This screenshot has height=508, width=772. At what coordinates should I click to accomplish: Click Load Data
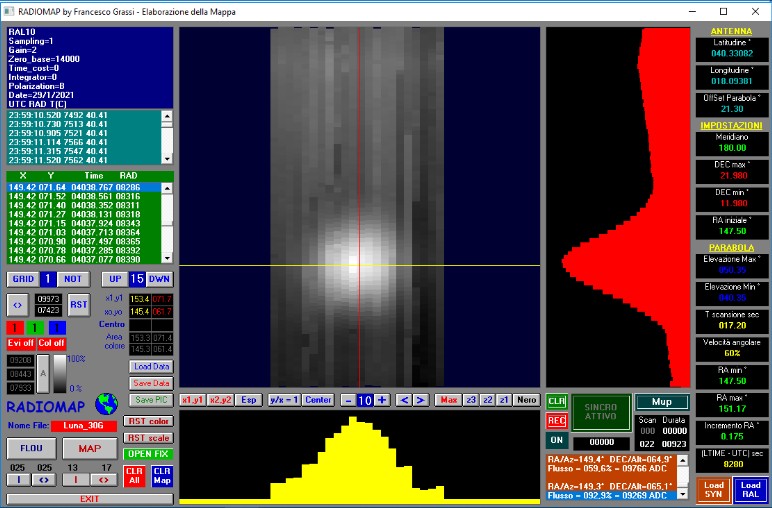click(152, 367)
